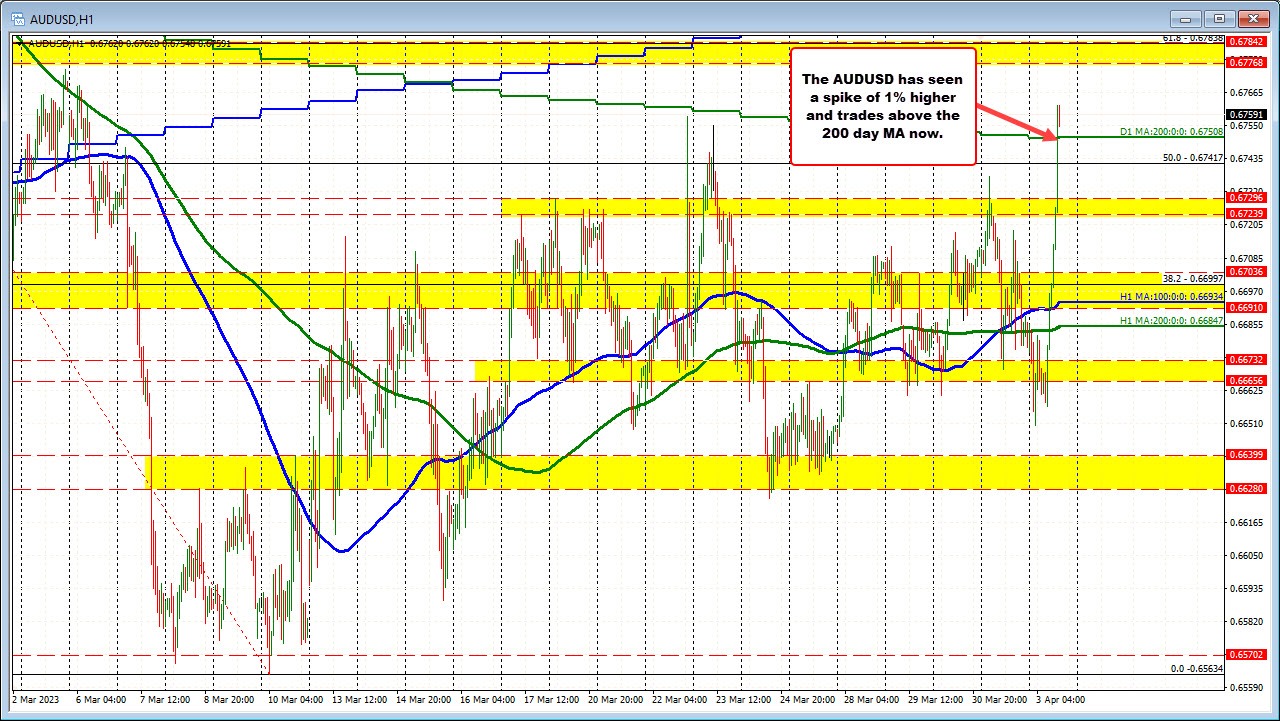Click the '2 Mar 2023' date on time axis
1280x721 pixels.
tap(38, 701)
